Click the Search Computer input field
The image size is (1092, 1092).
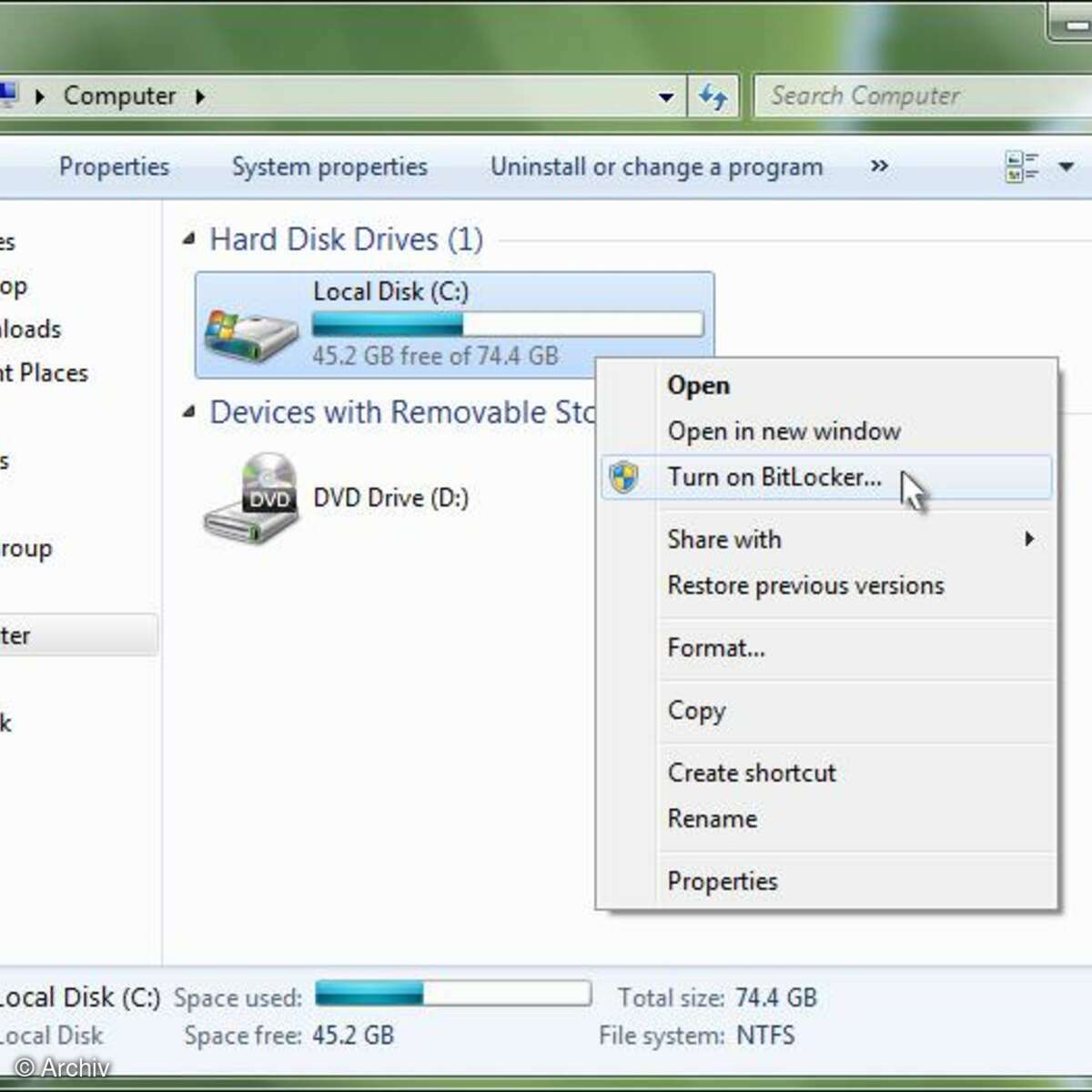click(919, 96)
